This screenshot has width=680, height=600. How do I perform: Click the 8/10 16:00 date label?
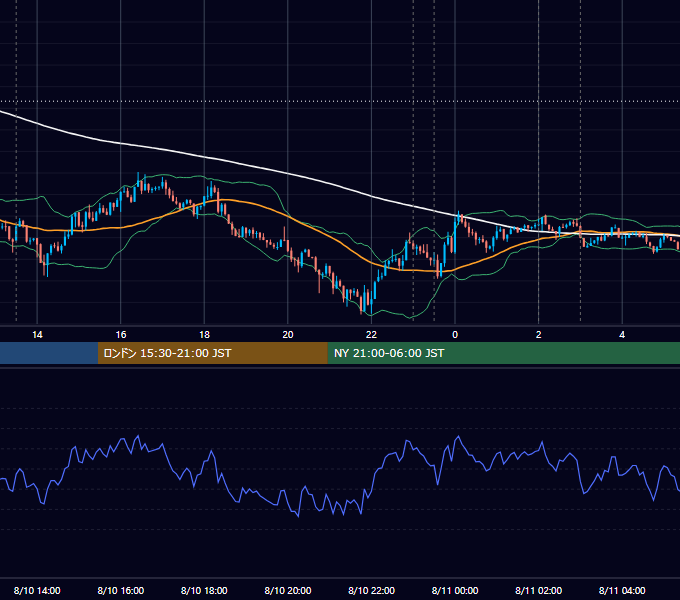point(121,590)
